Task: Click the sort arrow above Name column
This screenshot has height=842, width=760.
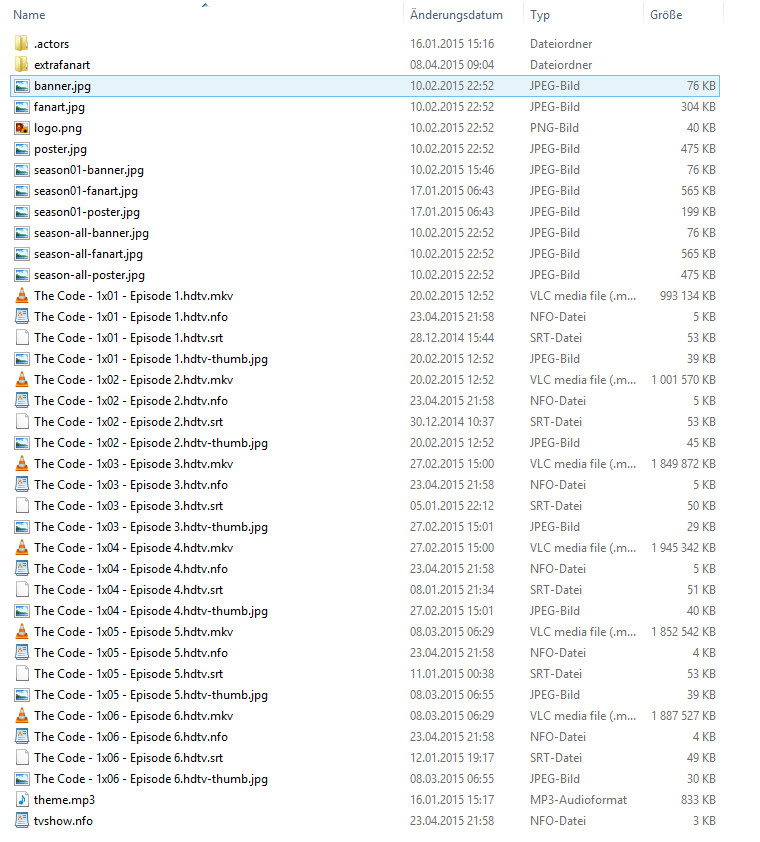Action: (205, 5)
